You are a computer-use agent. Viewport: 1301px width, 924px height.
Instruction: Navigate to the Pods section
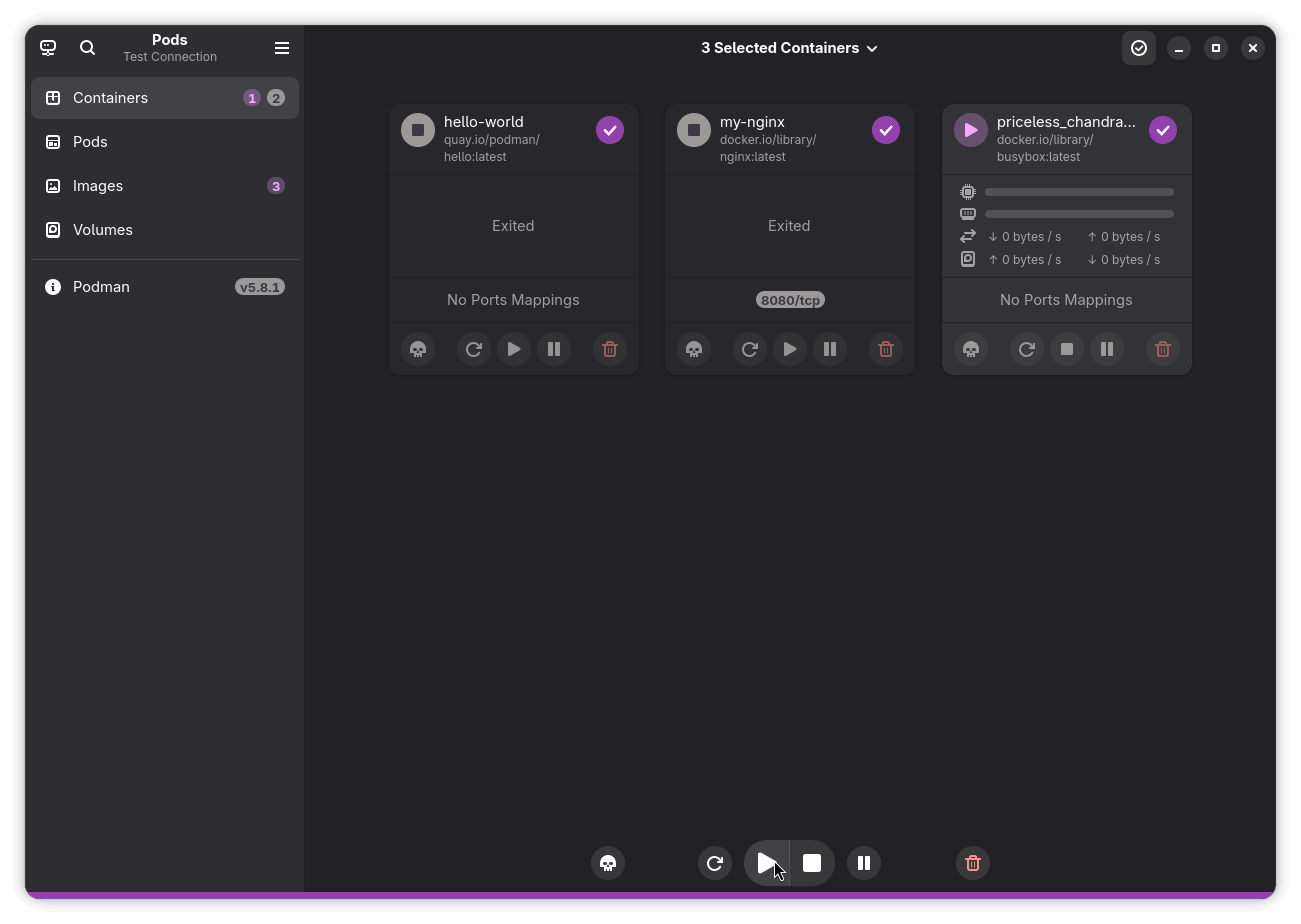(x=90, y=141)
